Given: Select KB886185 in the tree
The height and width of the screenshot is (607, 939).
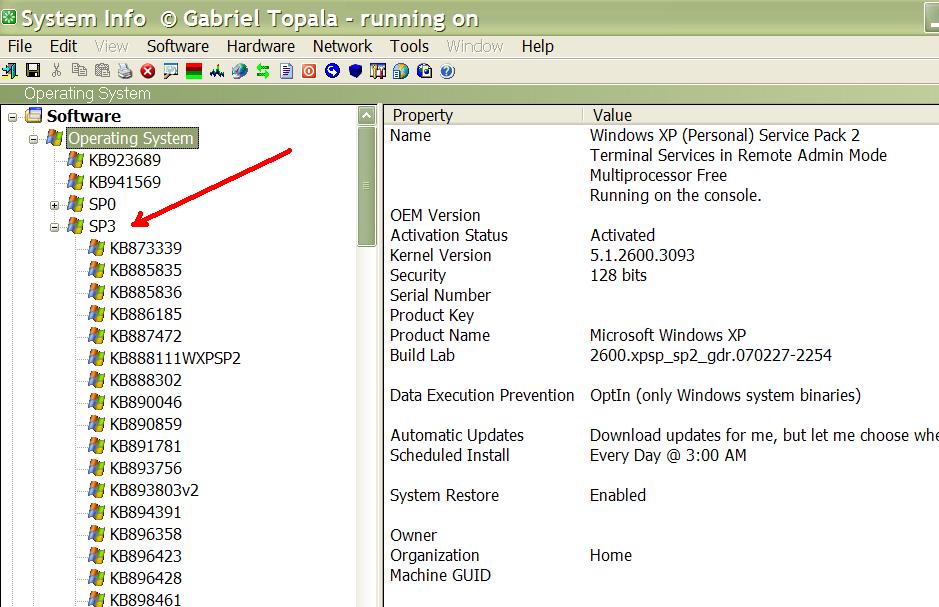Looking at the screenshot, I should [146, 314].
